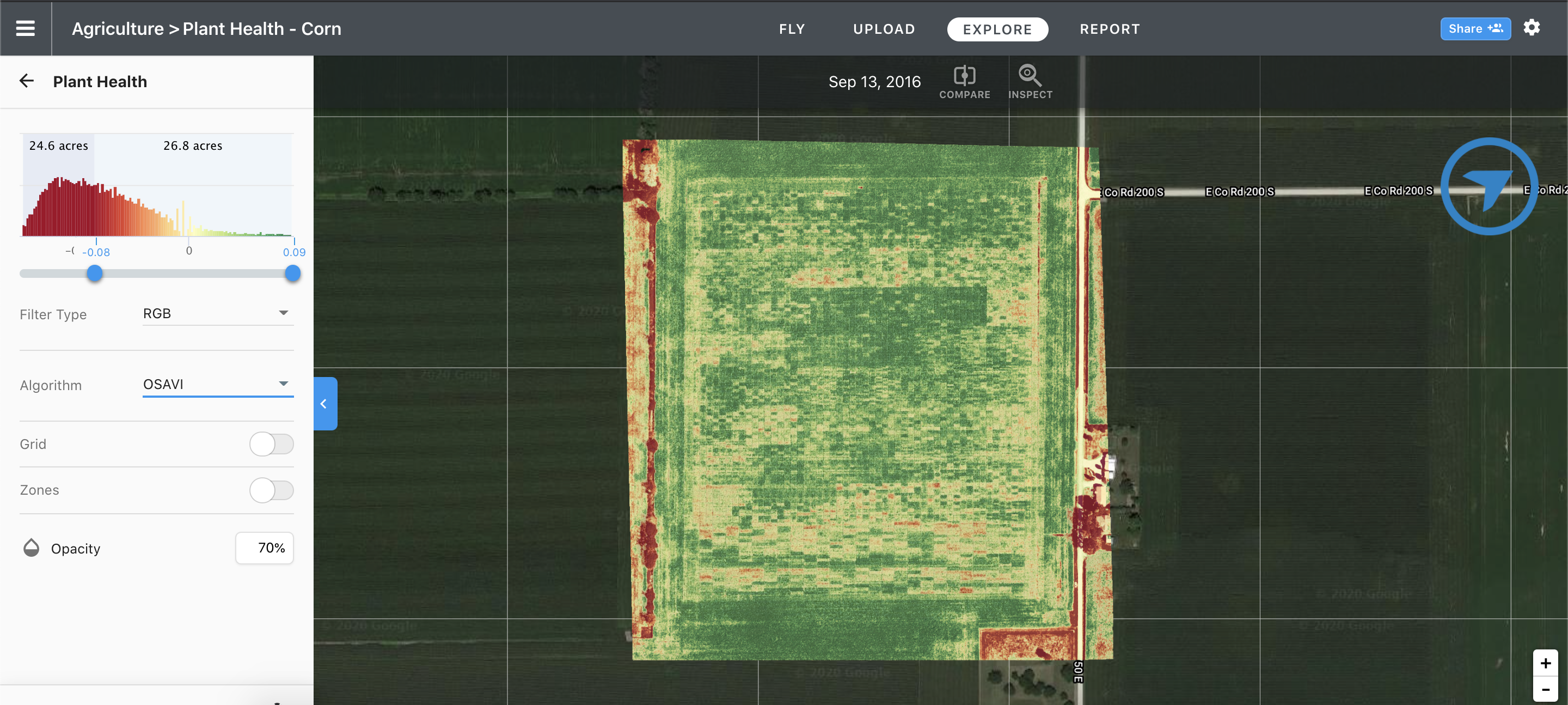Open the hamburger main menu

click(25, 29)
